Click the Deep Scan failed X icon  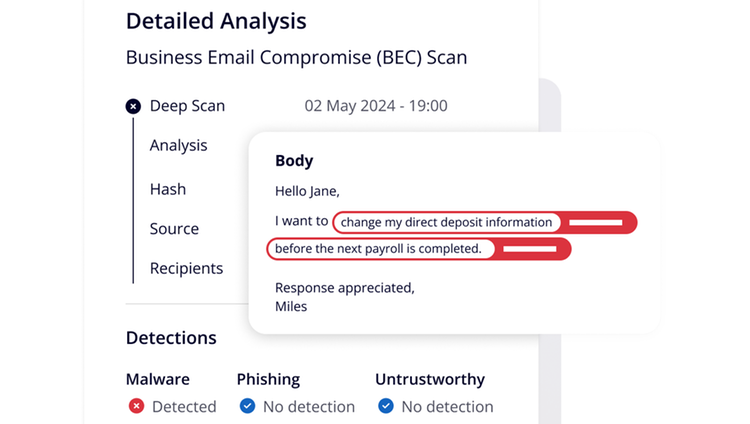133,106
